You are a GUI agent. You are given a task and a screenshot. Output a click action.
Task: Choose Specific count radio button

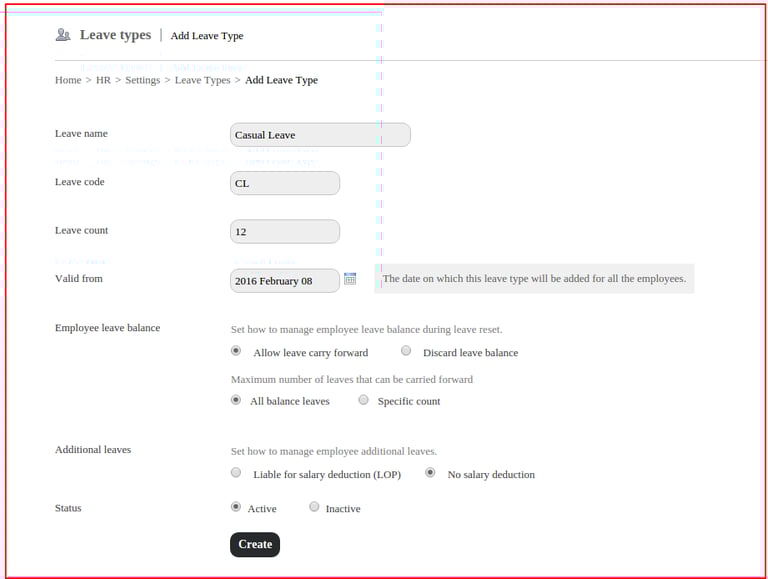[363, 400]
